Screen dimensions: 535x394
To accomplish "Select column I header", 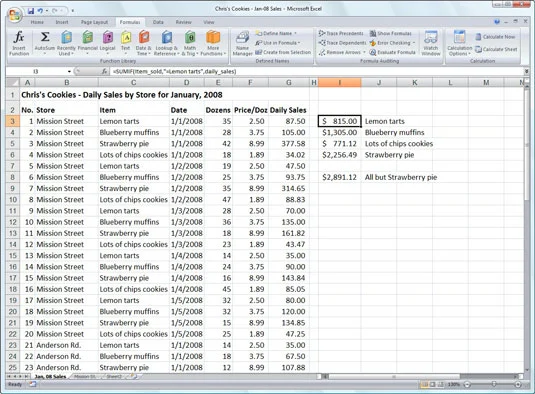I will [x=339, y=82].
